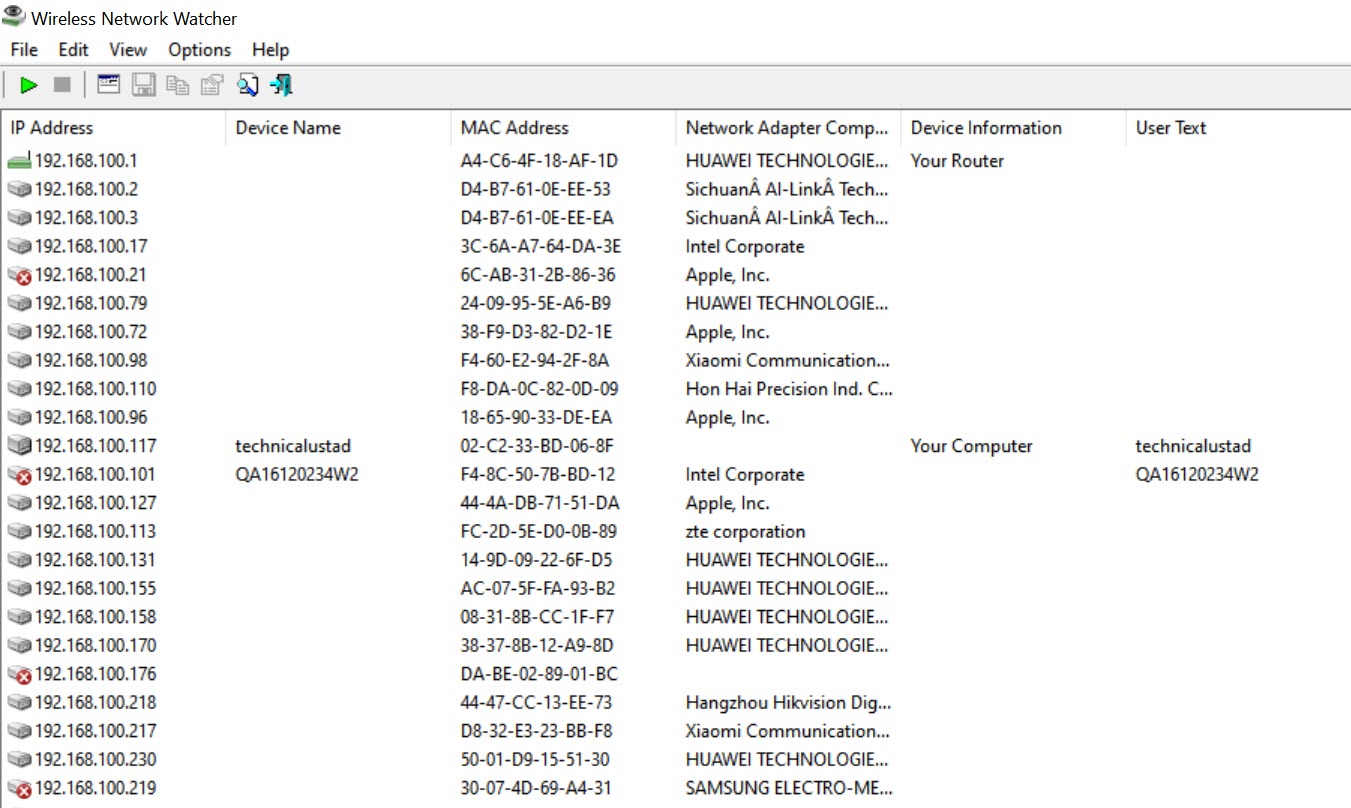
Task: Open Advanced Options window icon in toolbar
Action: pyautogui.click(x=109, y=85)
